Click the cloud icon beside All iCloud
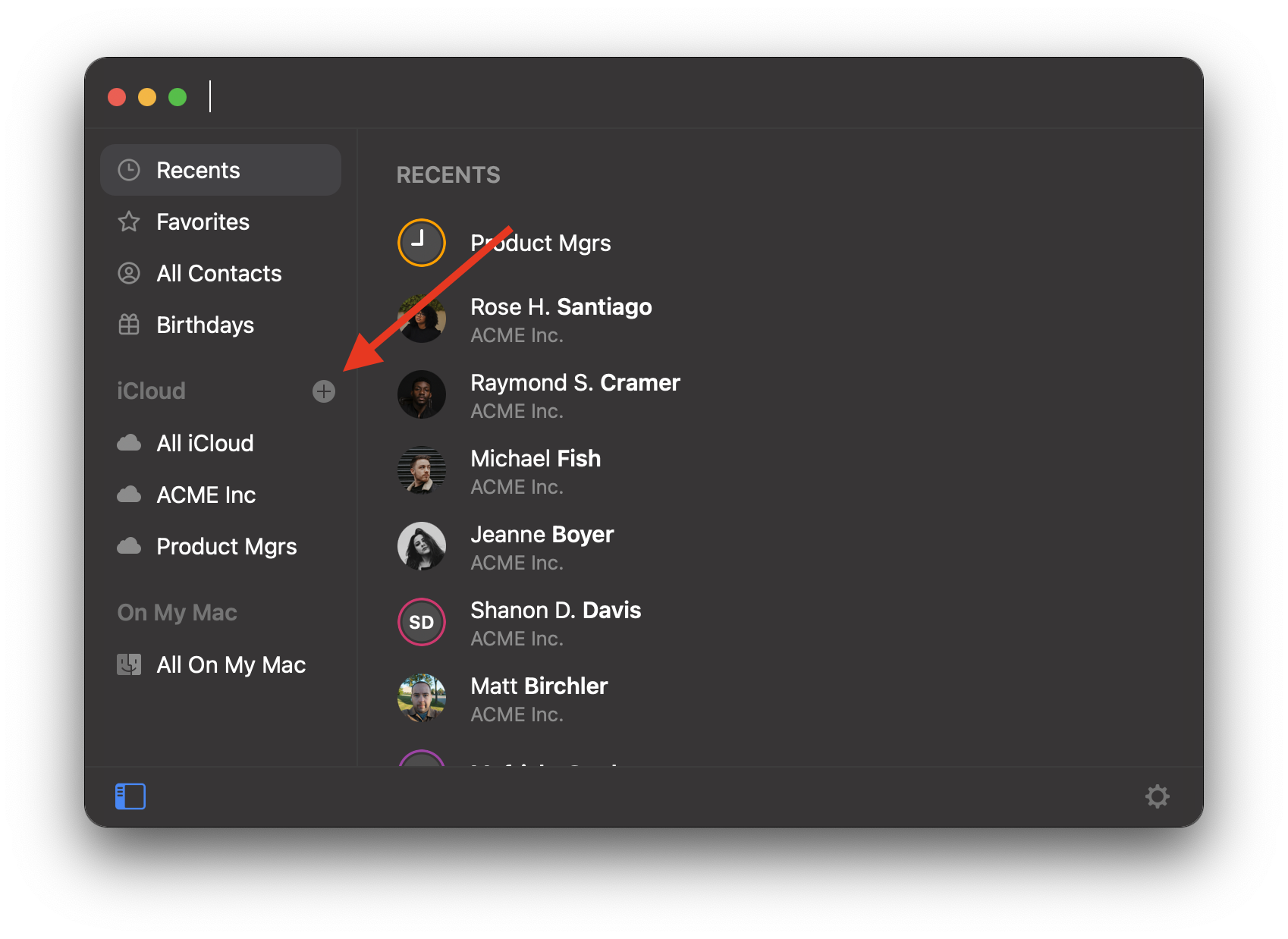Viewport: 1288px width, 939px height. click(129, 443)
